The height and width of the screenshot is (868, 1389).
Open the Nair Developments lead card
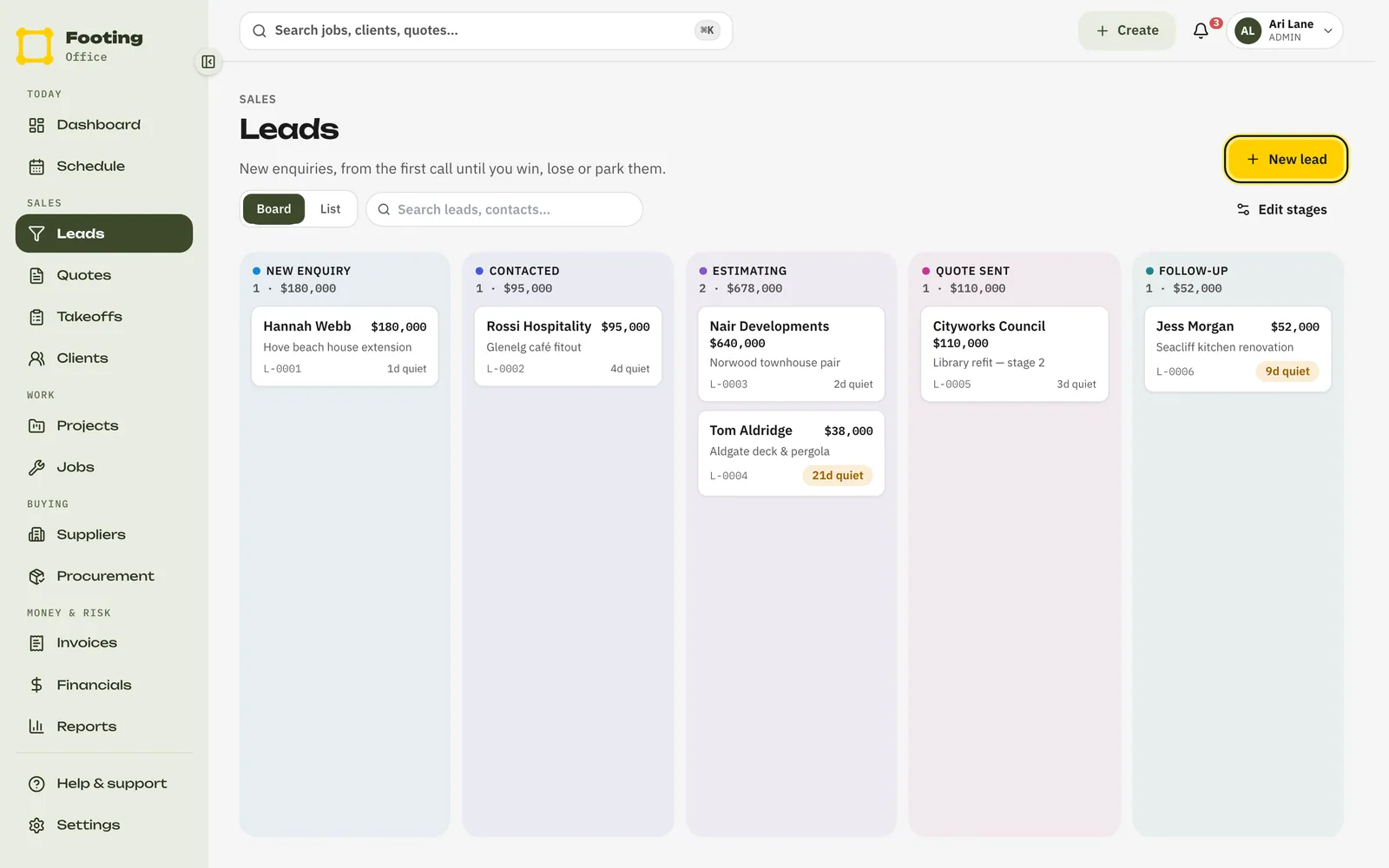click(x=791, y=354)
